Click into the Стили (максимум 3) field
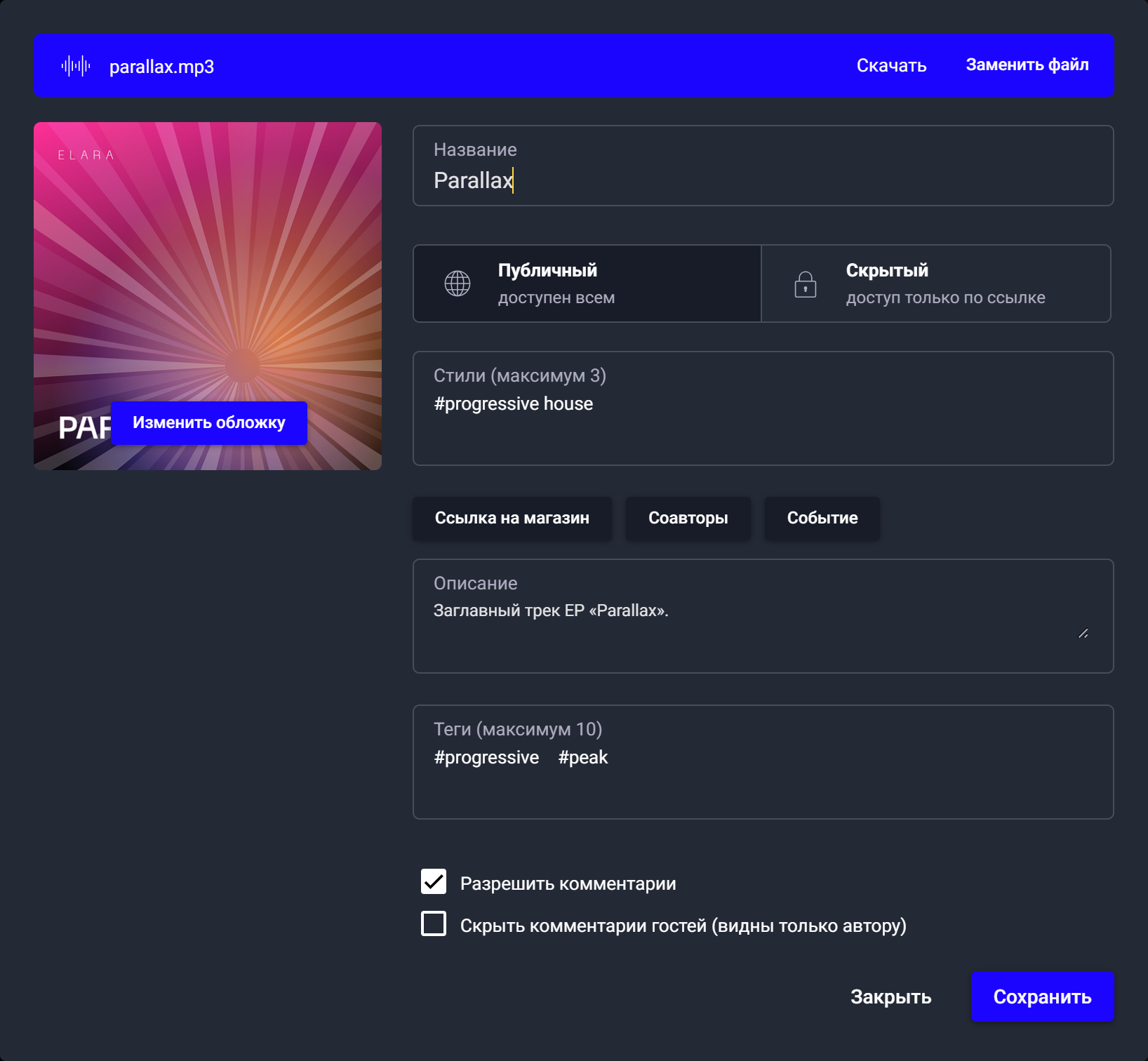1148x1061 pixels. click(x=763, y=408)
